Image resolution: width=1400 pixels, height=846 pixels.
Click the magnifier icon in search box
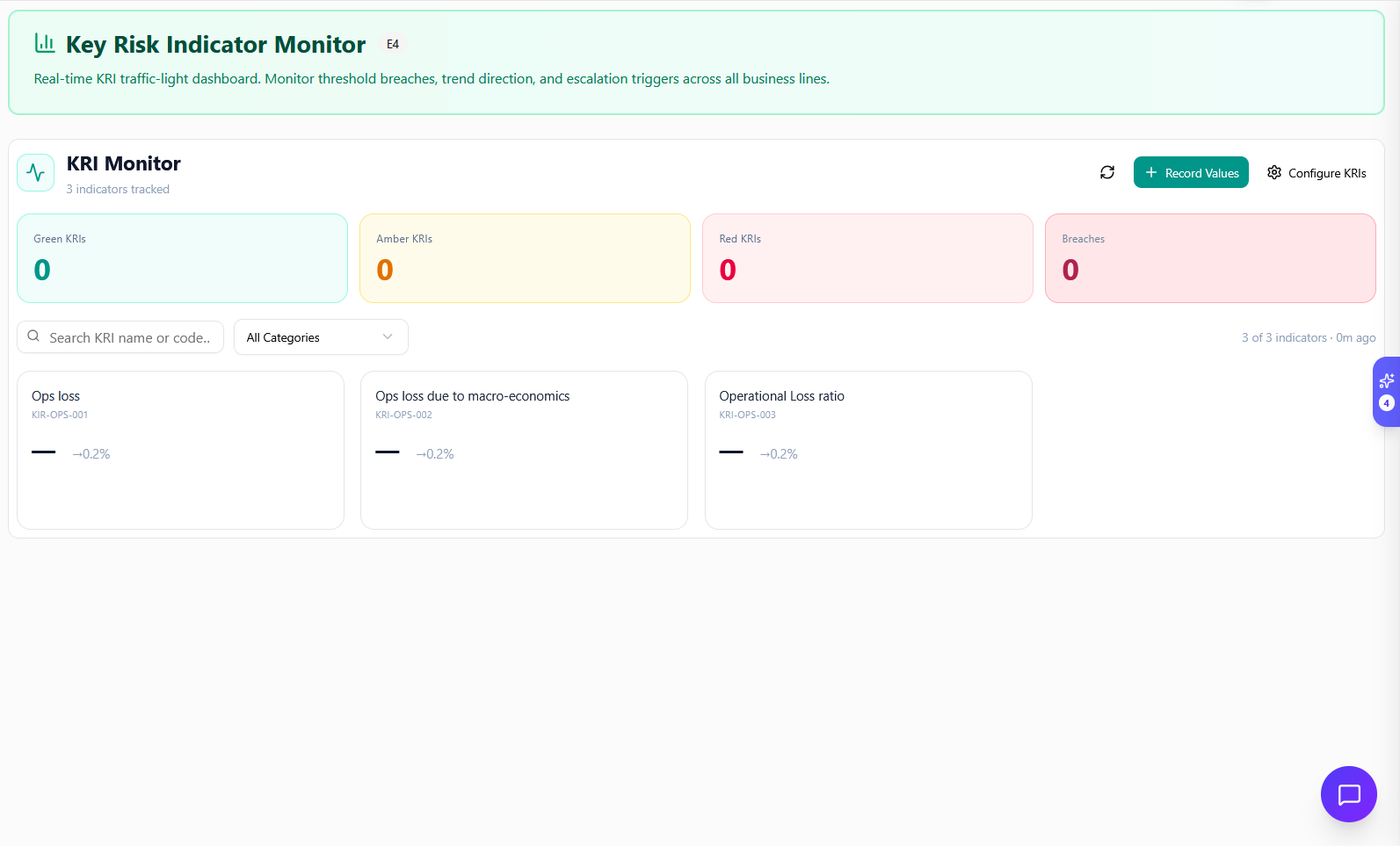(33, 336)
